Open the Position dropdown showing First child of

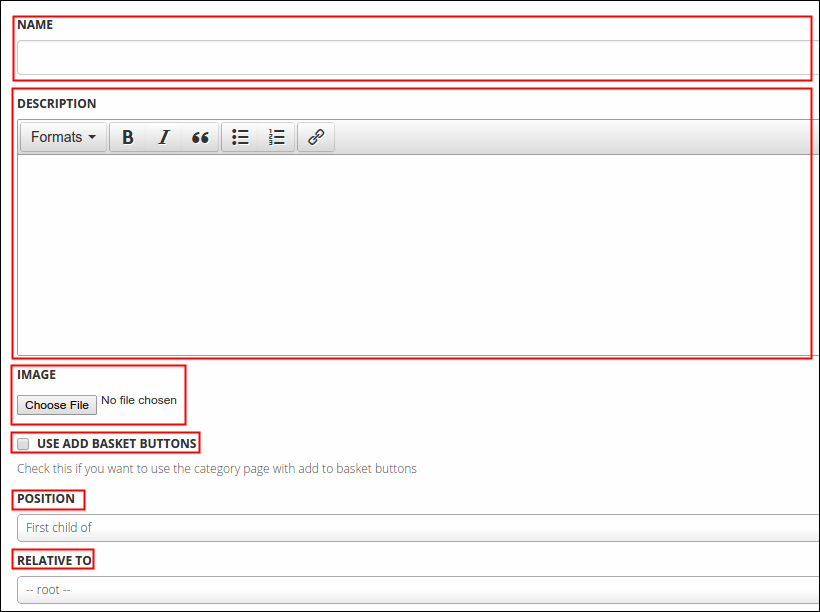pos(418,528)
